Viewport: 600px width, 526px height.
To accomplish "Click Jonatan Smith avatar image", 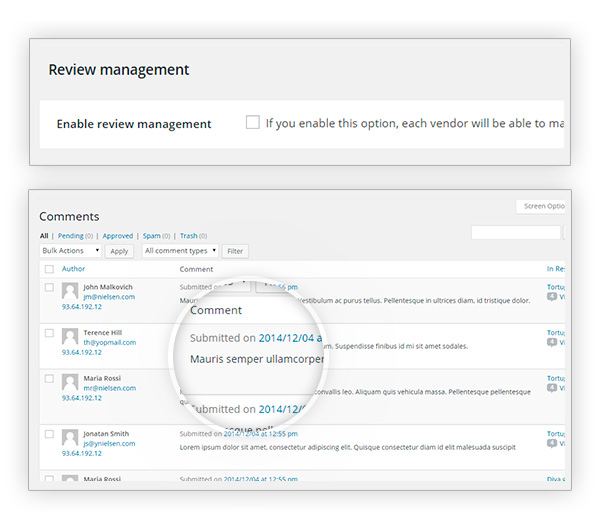I will click(x=70, y=438).
